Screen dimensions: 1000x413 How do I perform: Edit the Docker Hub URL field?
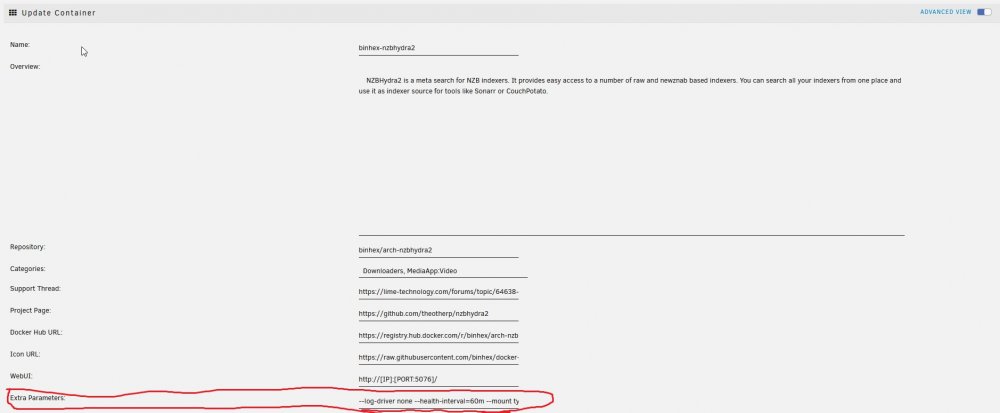click(438, 335)
